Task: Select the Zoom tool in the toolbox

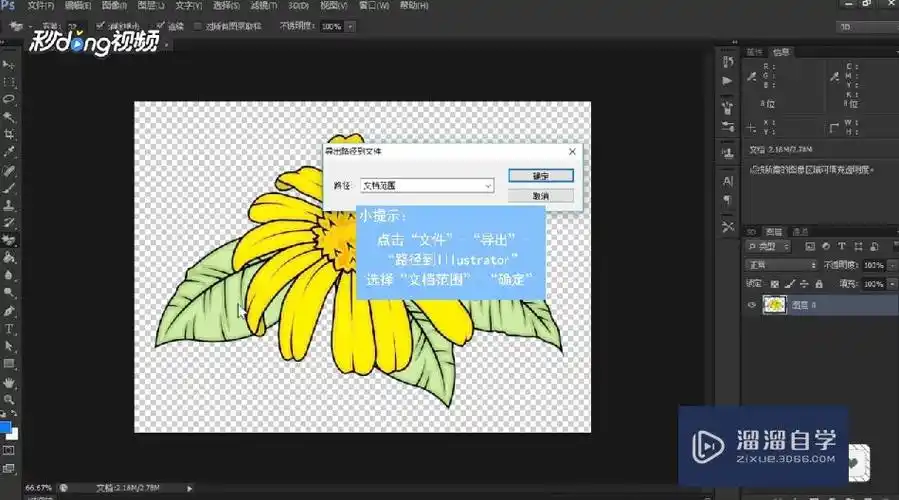Action: (9, 399)
